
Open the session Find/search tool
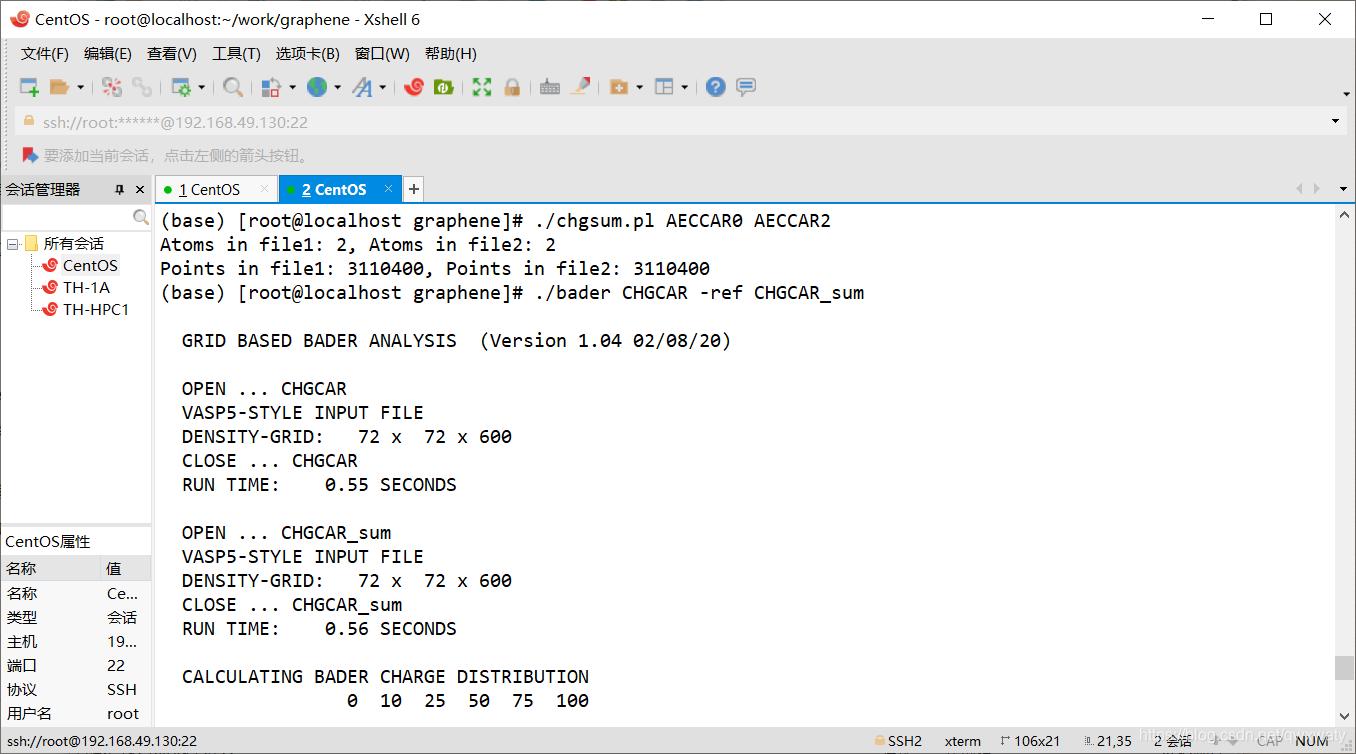coord(231,86)
